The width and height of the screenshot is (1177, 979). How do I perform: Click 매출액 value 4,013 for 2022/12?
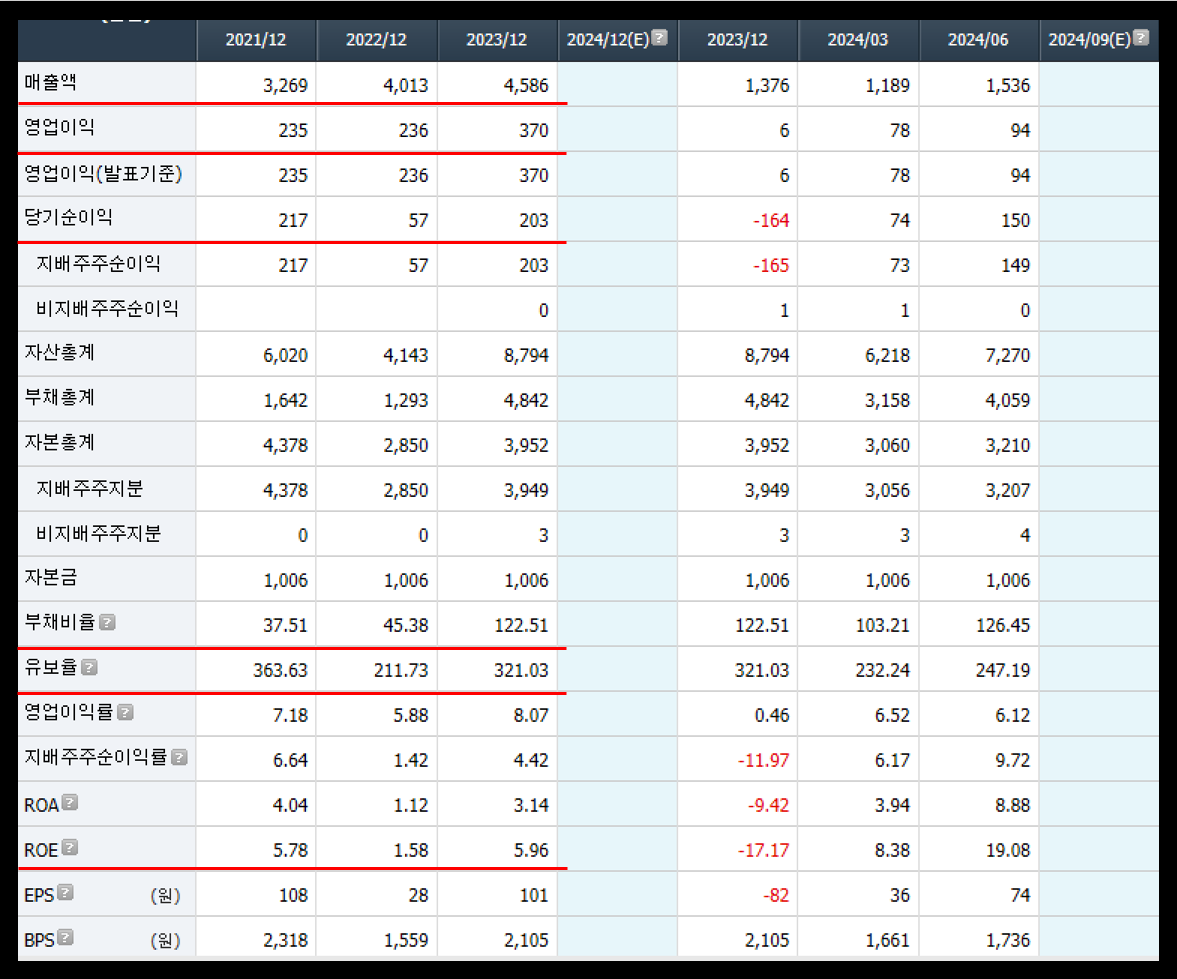click(x=405, y=86)
